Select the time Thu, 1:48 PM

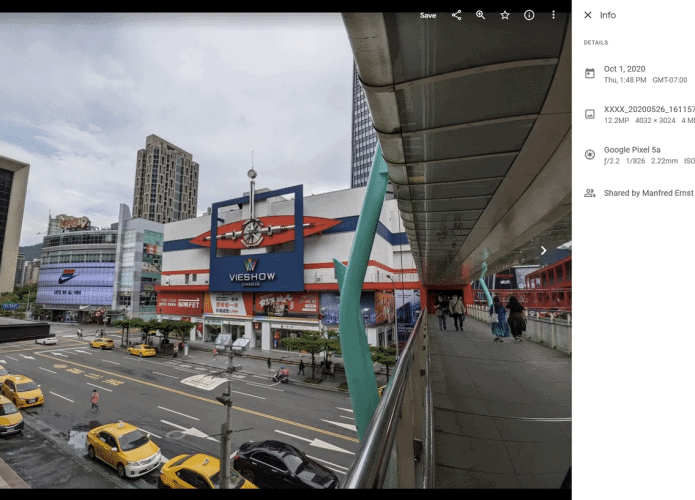coord(625,80)
